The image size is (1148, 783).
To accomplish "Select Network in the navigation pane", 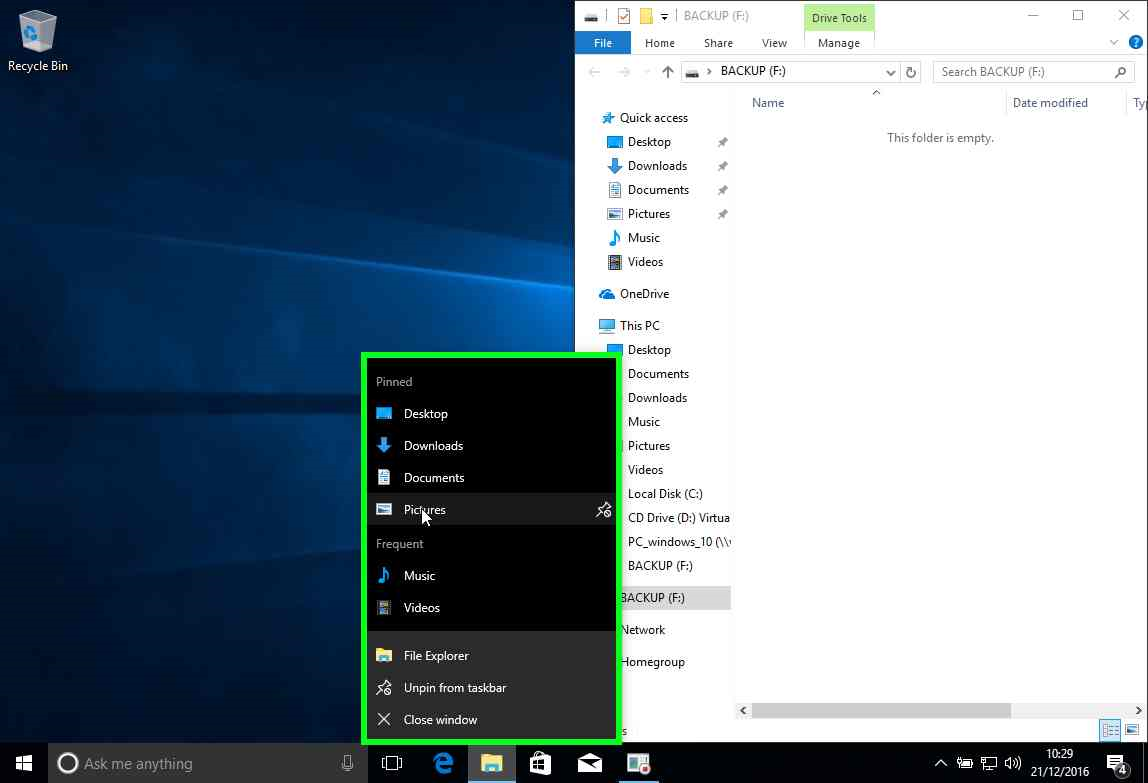I will (643, 630).
